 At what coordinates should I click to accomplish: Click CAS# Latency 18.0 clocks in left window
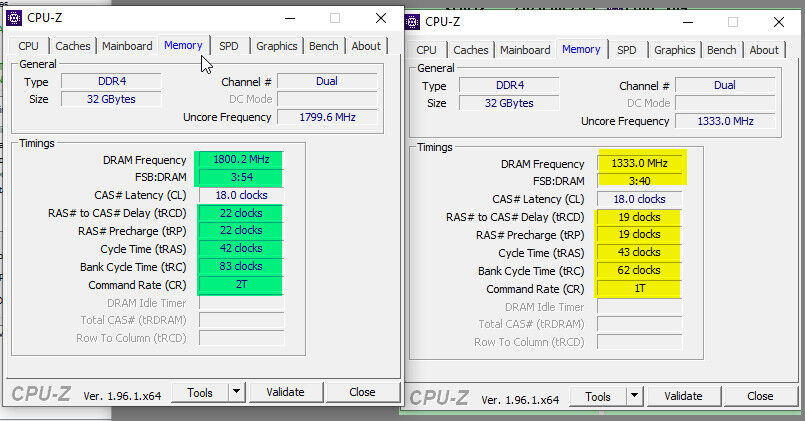click(241, 196)
